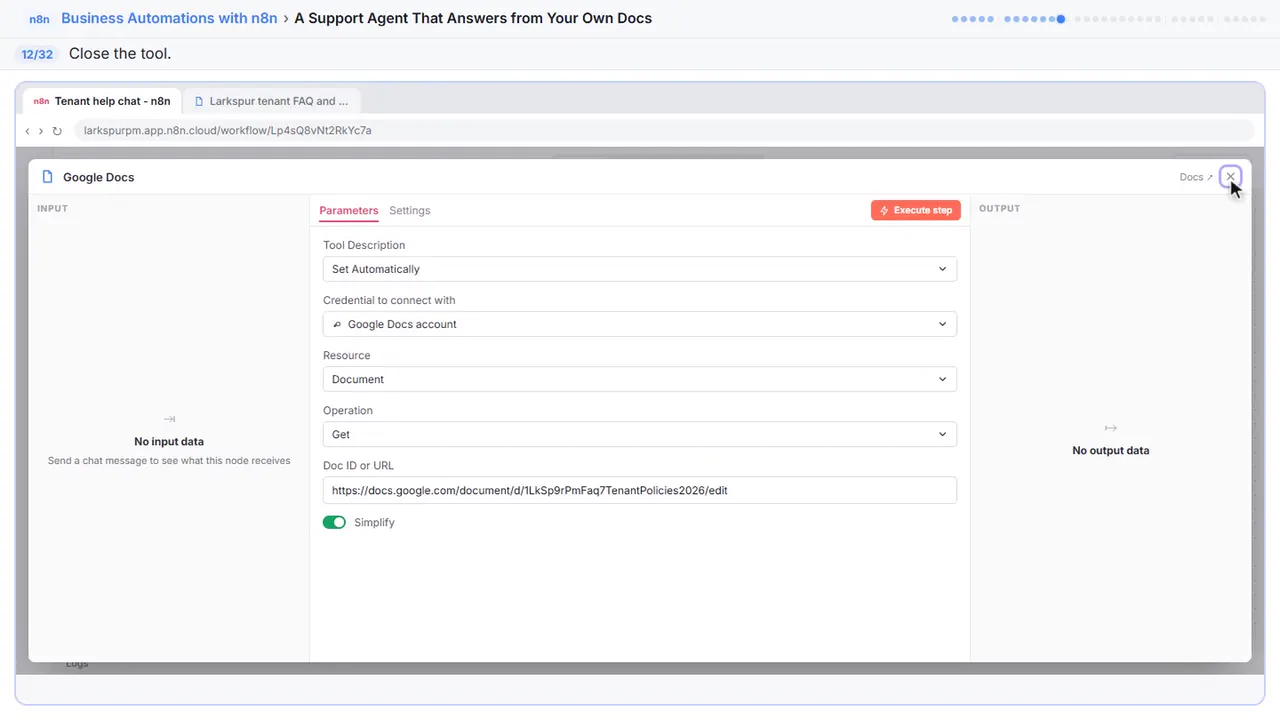Switch to the Settings tab
This screenshot has width=1280, height=720.
(x=410, y=211)
